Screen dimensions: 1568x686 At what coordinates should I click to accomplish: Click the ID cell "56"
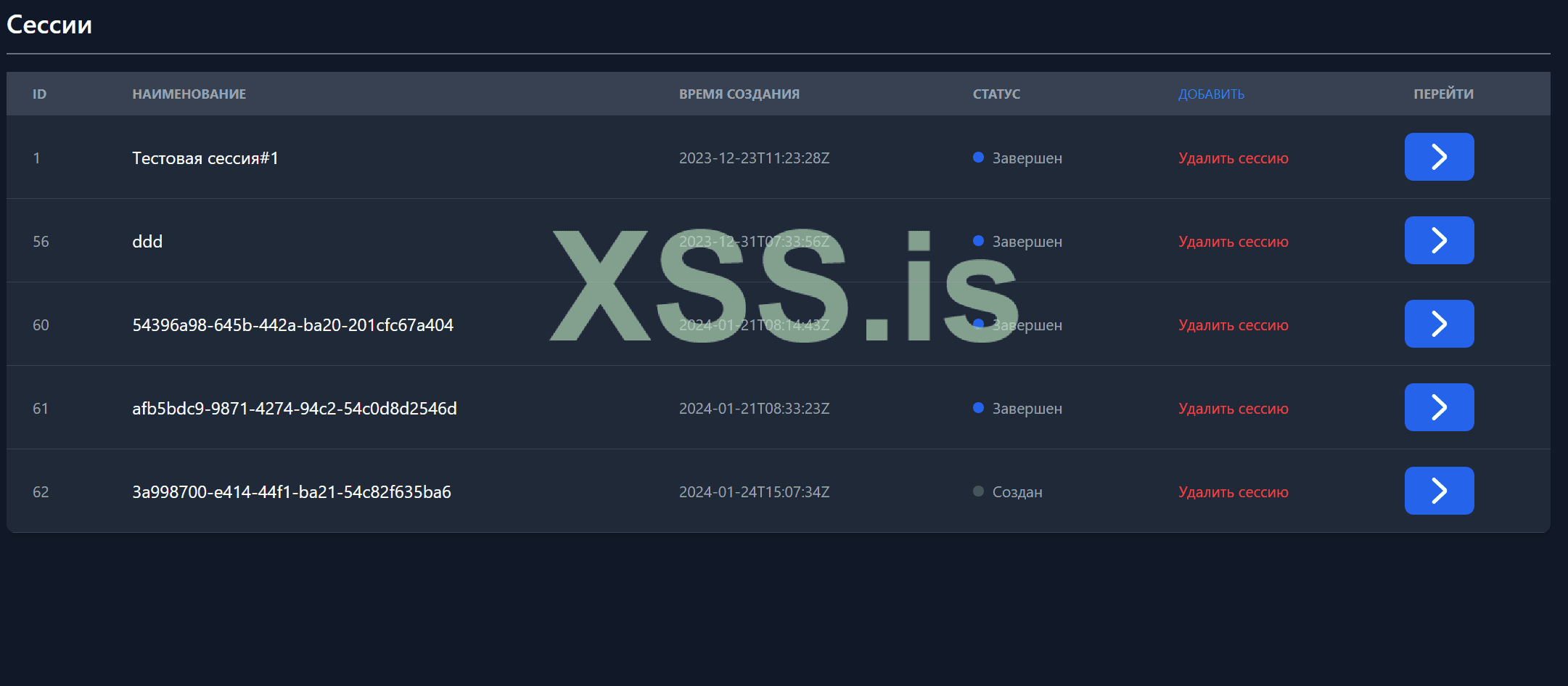click(41, 242)
